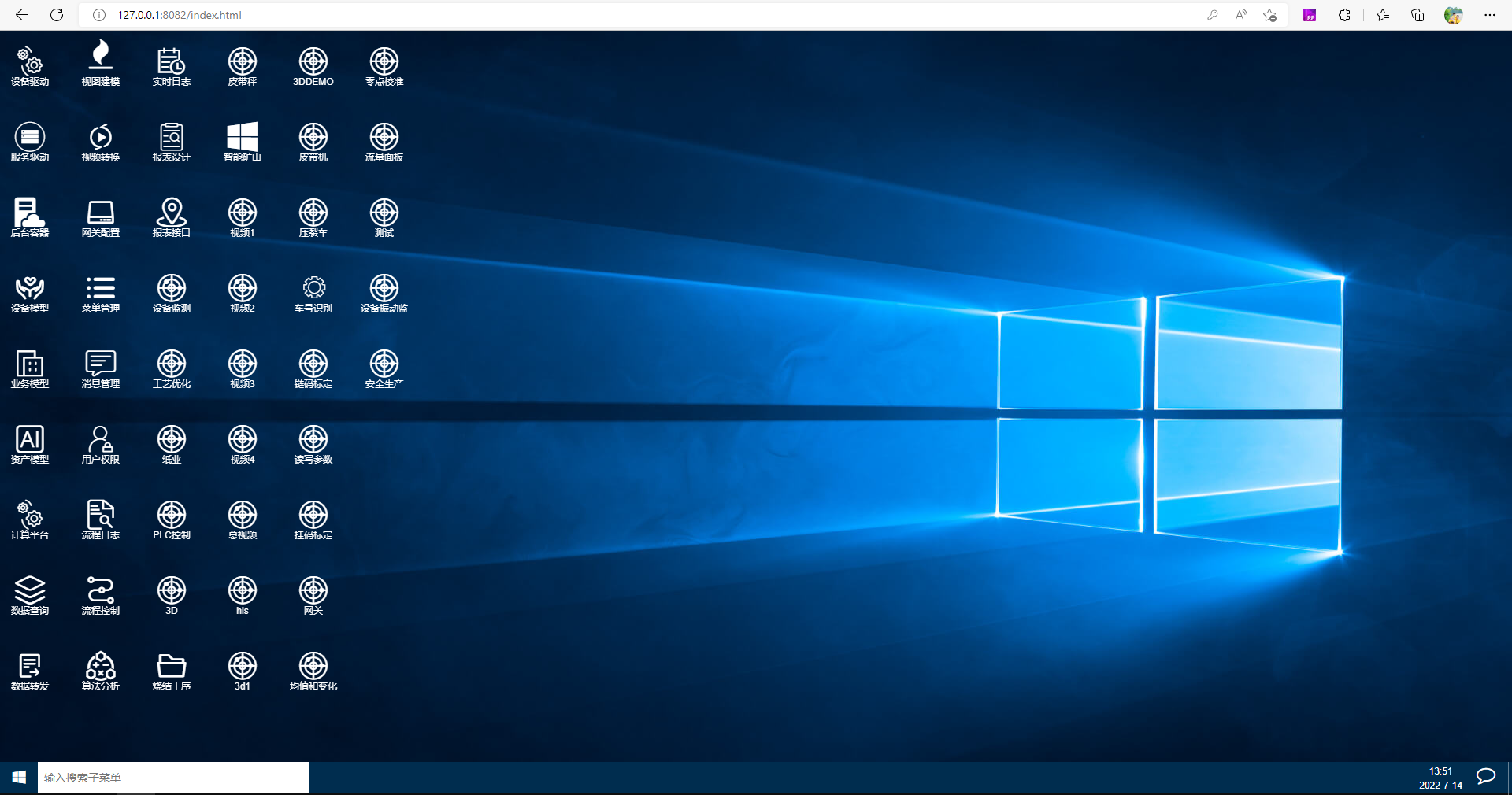Click the Windows start button in taskbar
Viewport: 1512px width, 795px height.
[19, 777]
